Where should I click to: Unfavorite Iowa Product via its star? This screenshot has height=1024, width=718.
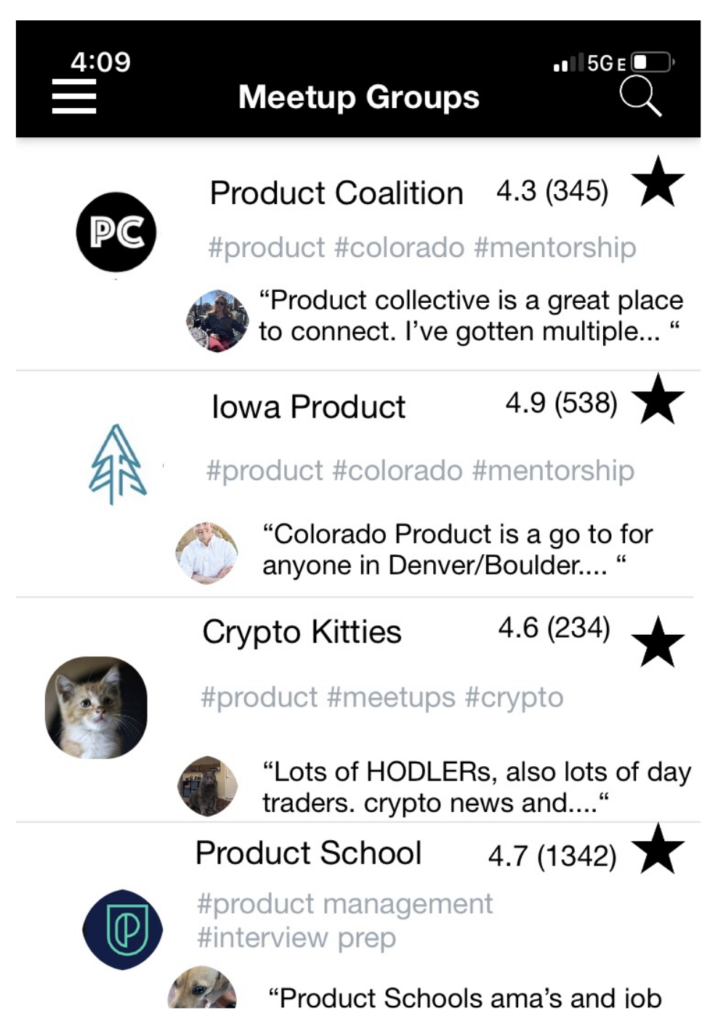pyautogui.click(x=659, y=402)
